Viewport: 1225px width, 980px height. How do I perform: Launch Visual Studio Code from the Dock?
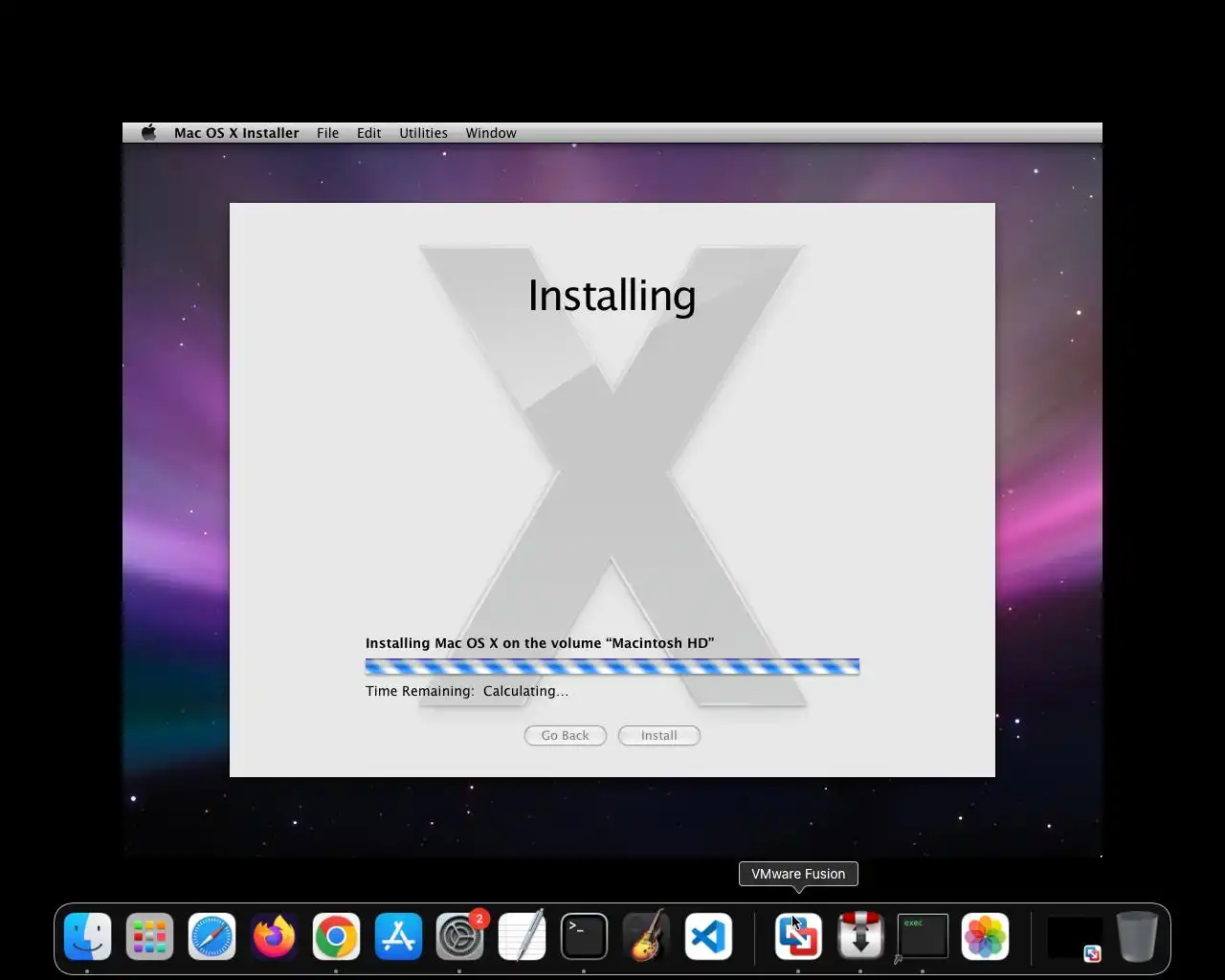[708, 936]
